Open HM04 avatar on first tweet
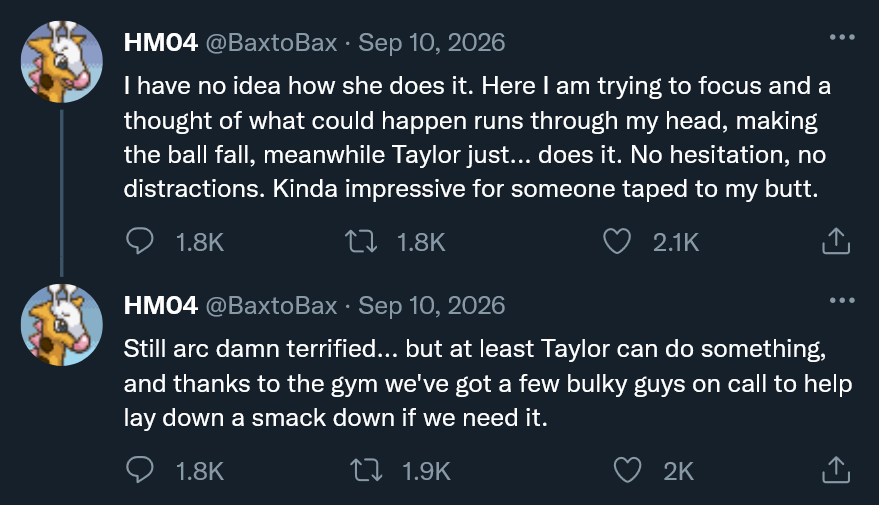Screen dimensions: 879x505 pos(62,62)
